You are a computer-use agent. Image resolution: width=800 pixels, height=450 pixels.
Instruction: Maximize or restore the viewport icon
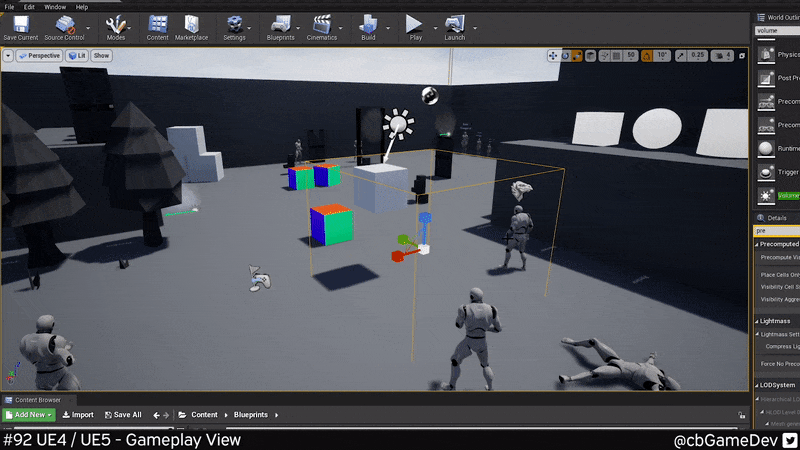tap(742, 56)
